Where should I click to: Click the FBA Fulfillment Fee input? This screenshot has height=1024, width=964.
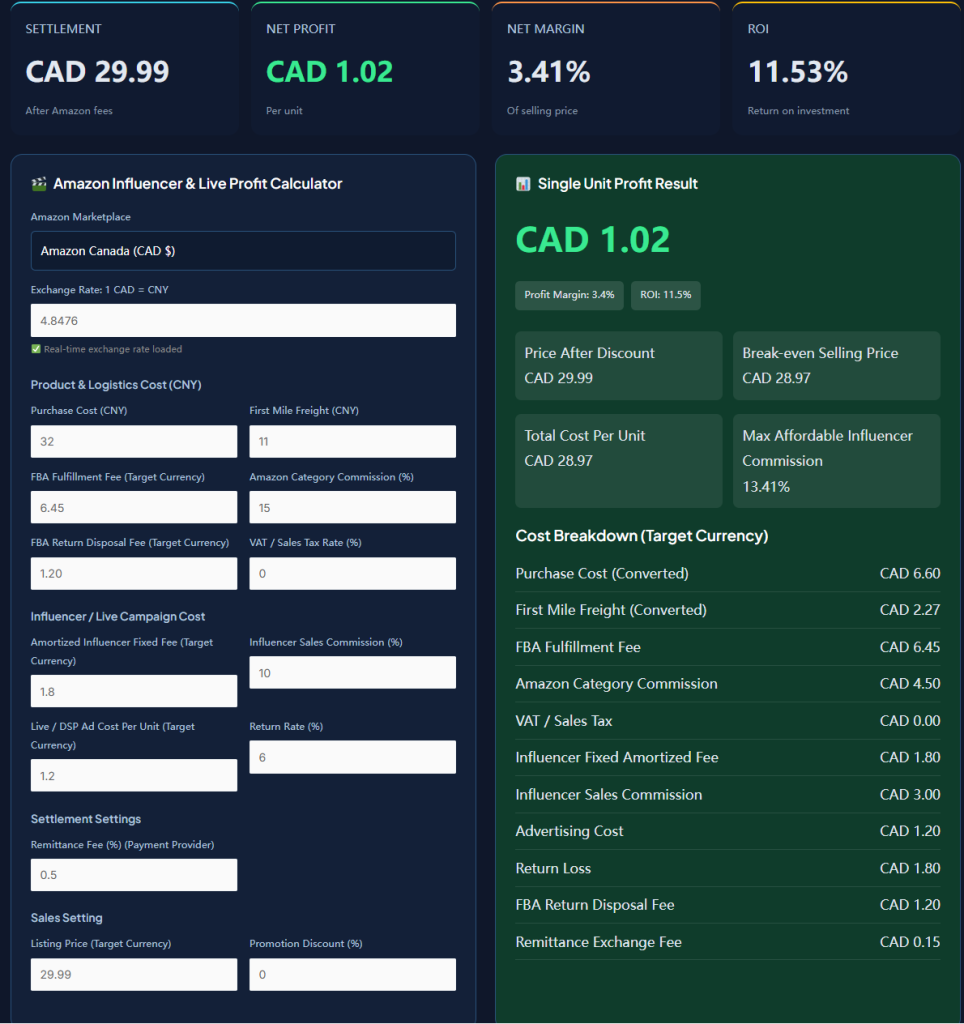coord(134,507)
